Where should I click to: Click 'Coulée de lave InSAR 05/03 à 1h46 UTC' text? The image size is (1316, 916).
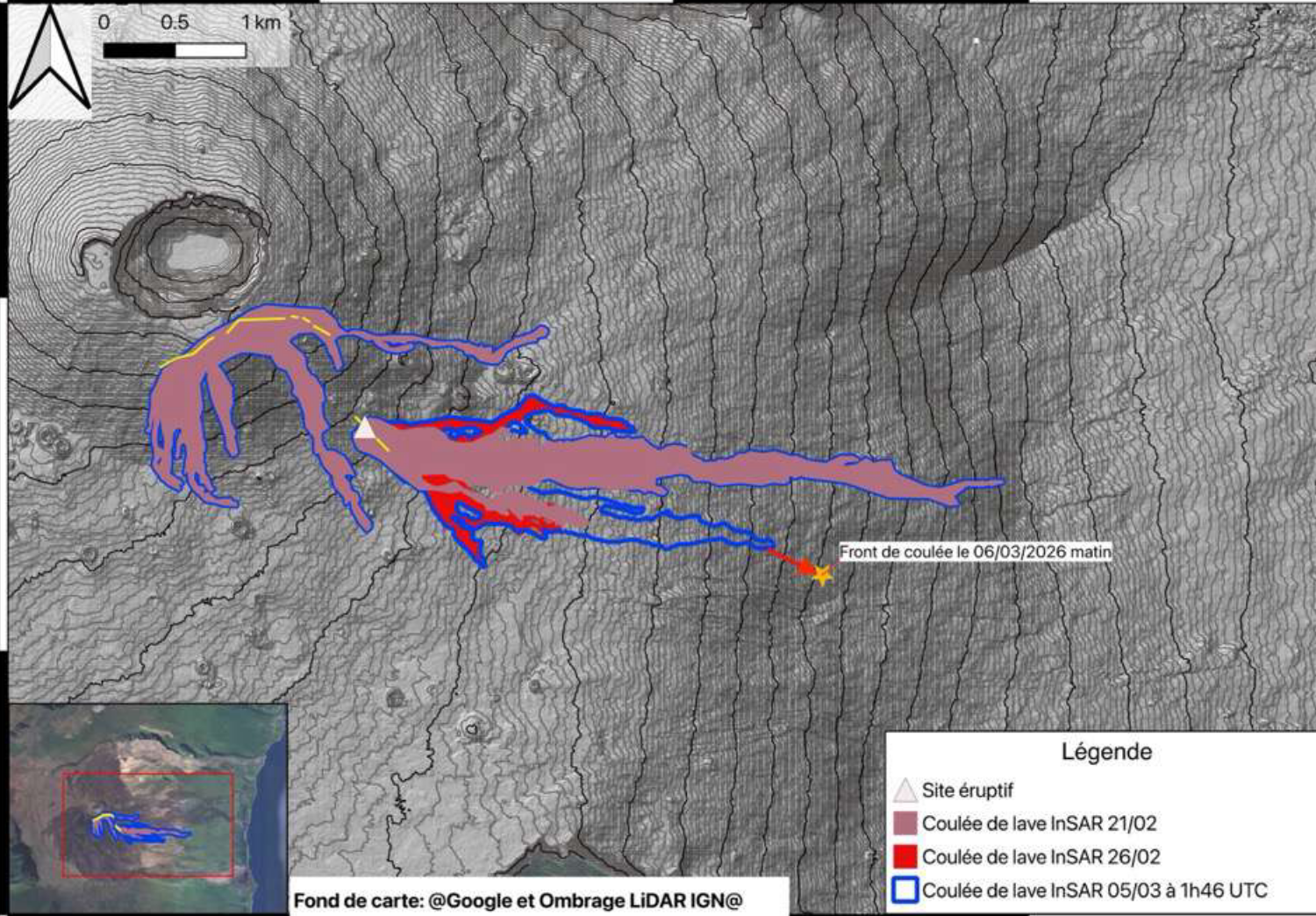(1094, 891)
